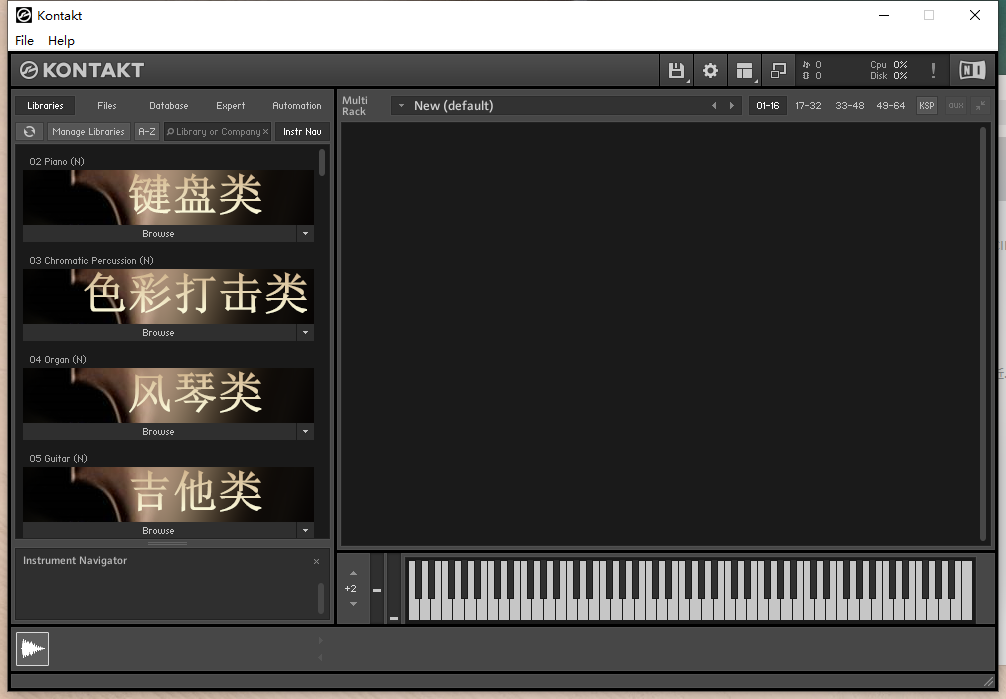Switch to the Automation tab

coord(296,106)
